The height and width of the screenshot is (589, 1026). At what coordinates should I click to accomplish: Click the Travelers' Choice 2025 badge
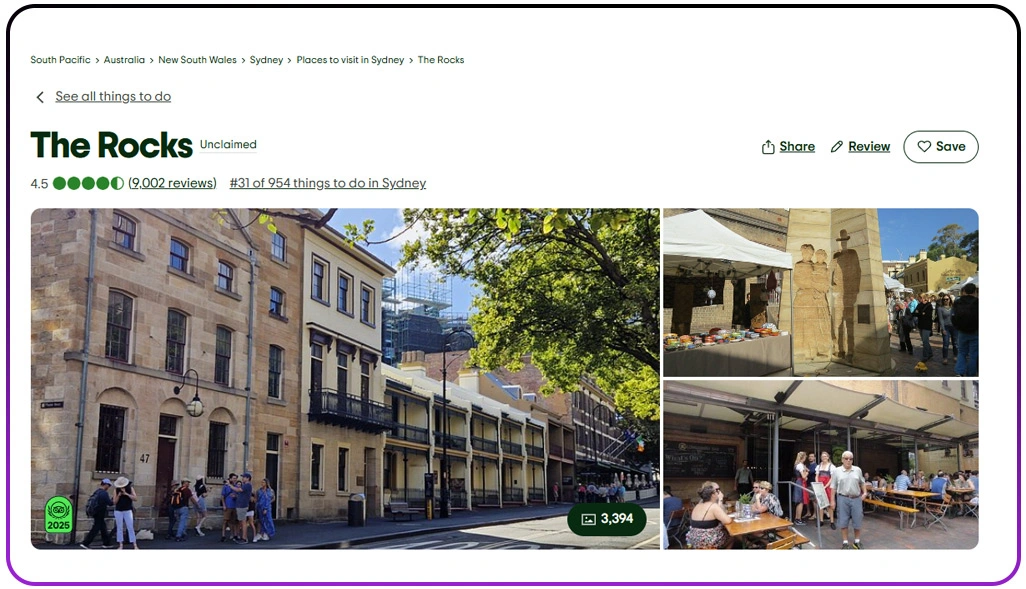[x=58, y=514]
